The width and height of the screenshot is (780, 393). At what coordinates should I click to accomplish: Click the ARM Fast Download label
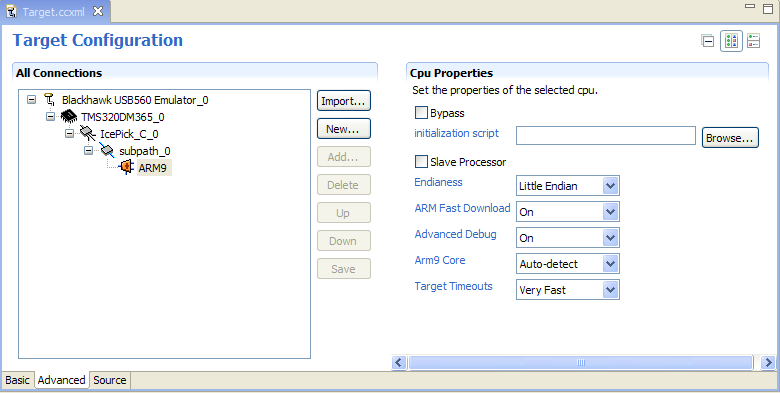coord(463,208)
